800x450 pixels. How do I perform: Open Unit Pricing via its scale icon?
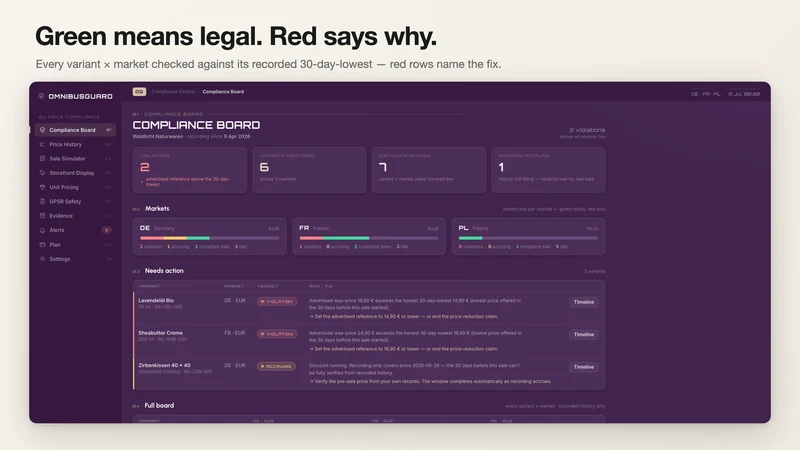pos(42,187)
